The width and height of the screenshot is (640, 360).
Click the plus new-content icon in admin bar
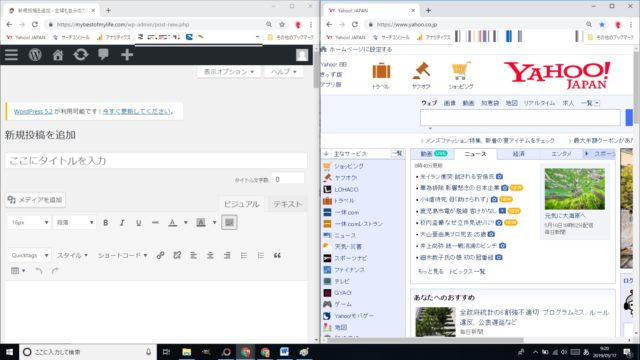(127, 55)
